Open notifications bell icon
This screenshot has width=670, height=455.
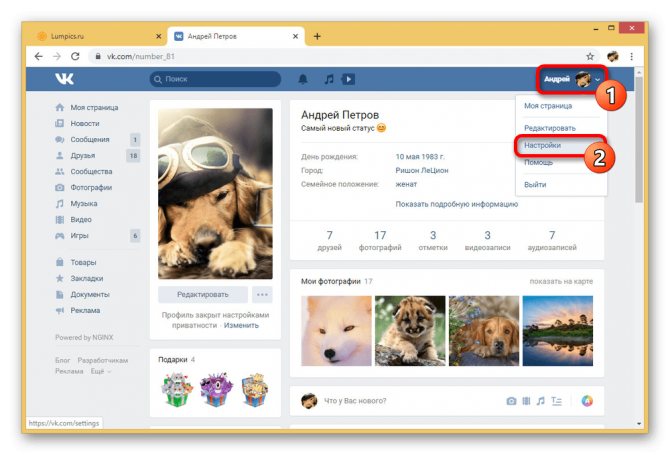[303, 79]
